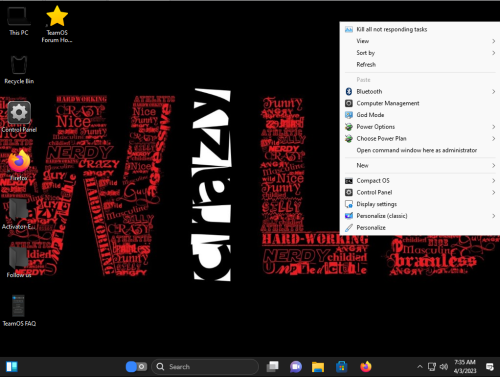Click the God Mode icon in menu
500x377 pixels.
(349, 115)
